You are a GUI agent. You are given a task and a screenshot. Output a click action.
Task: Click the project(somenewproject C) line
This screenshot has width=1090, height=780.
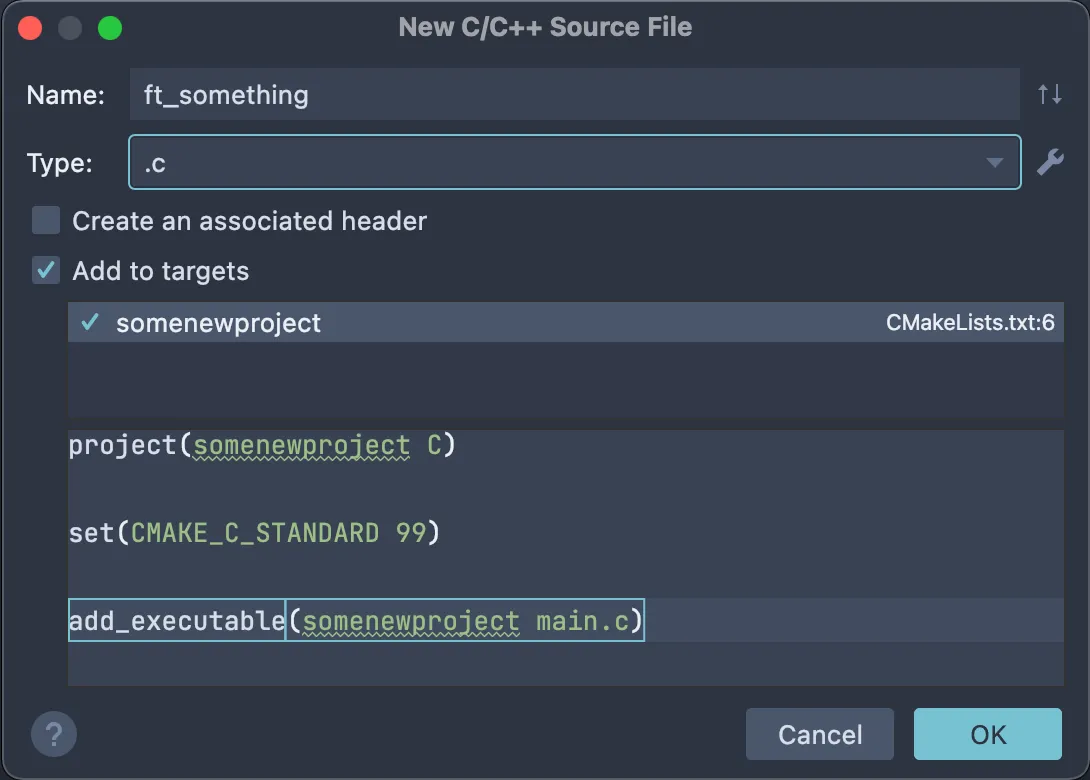coord(262,445)
